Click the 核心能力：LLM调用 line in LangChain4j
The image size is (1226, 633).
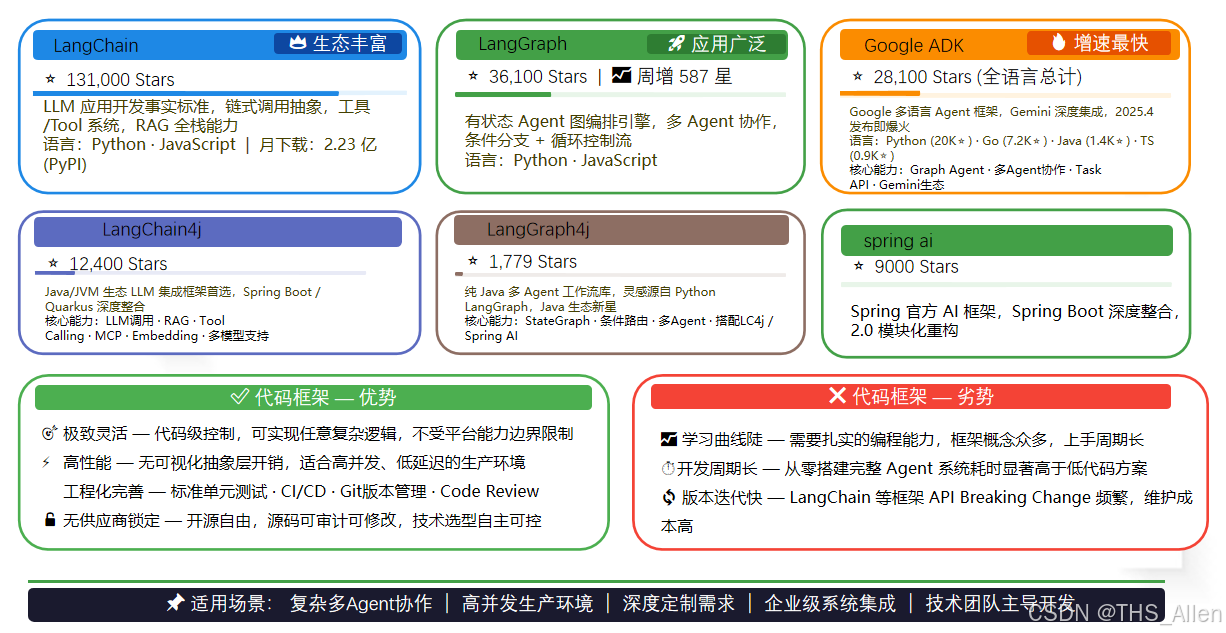pyautogui.click(x=135, y=321)
